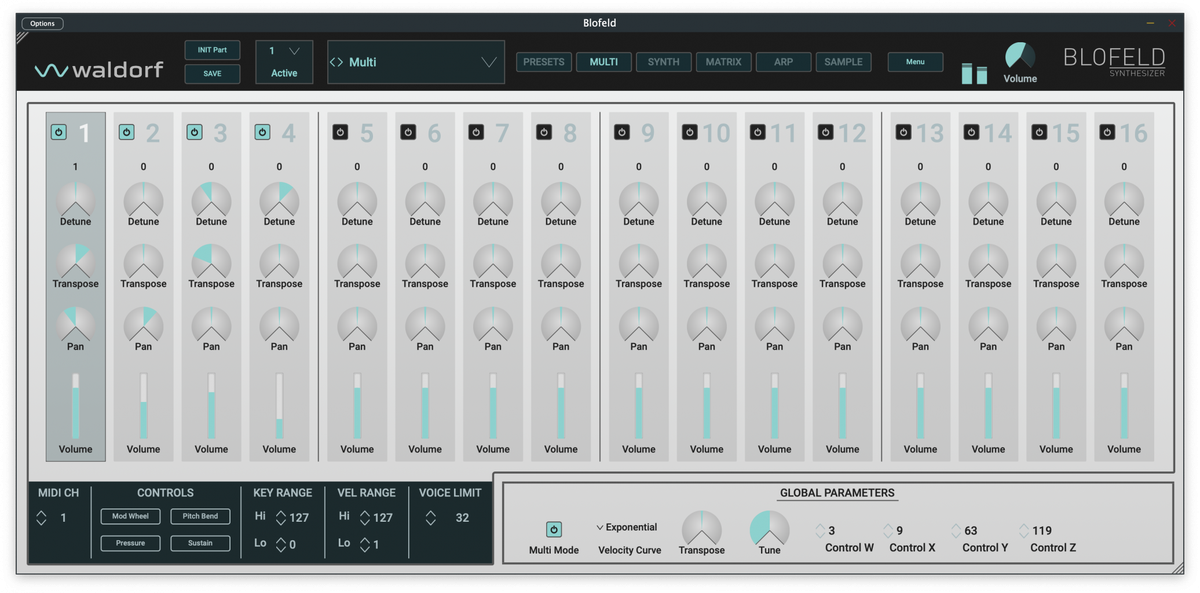Expand the Velocity Curve Exponential dropdown
The image size is (1200, 593).
[x=627, y=527]
